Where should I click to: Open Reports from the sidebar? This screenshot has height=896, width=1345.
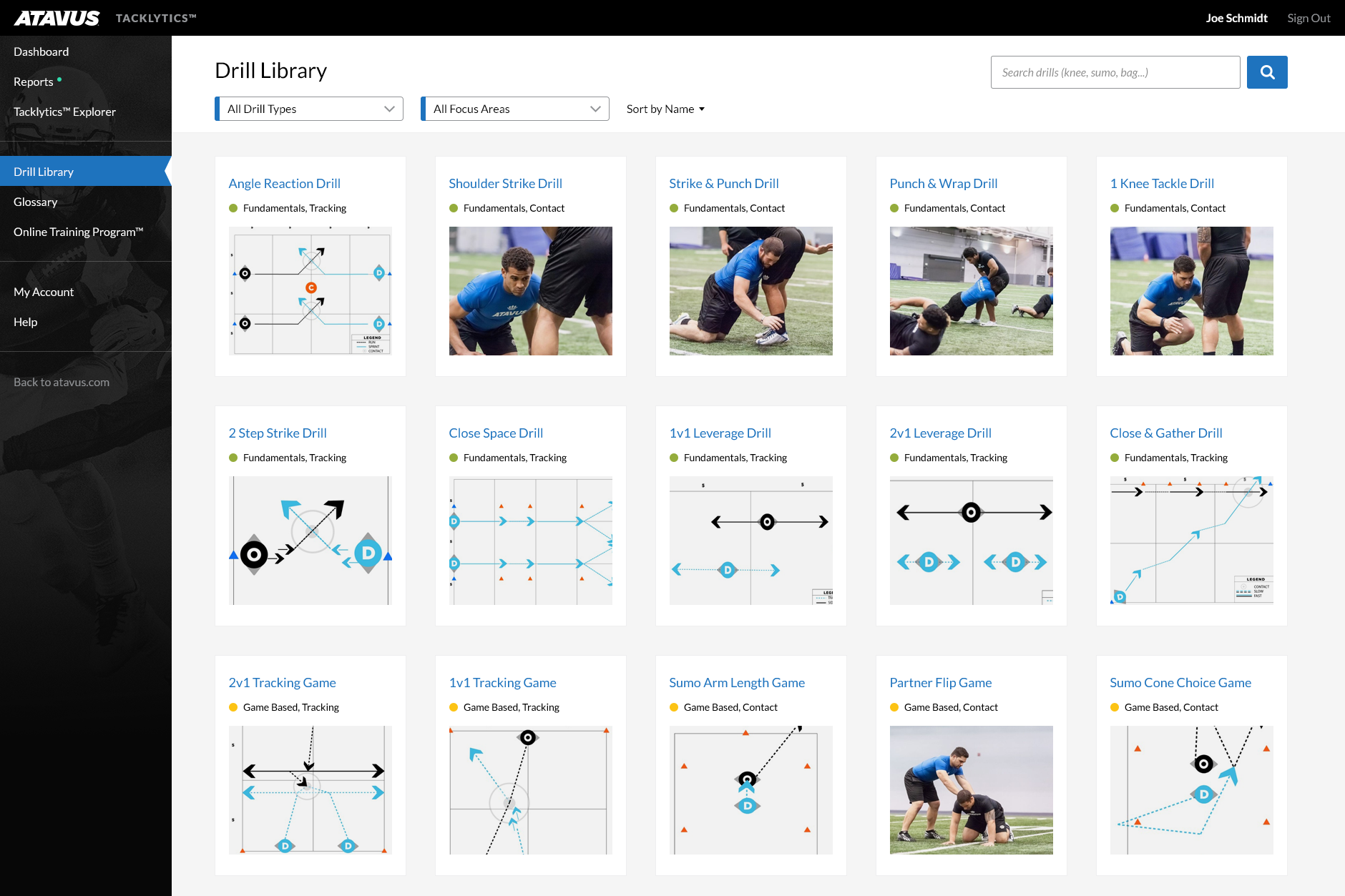(34, 82)
